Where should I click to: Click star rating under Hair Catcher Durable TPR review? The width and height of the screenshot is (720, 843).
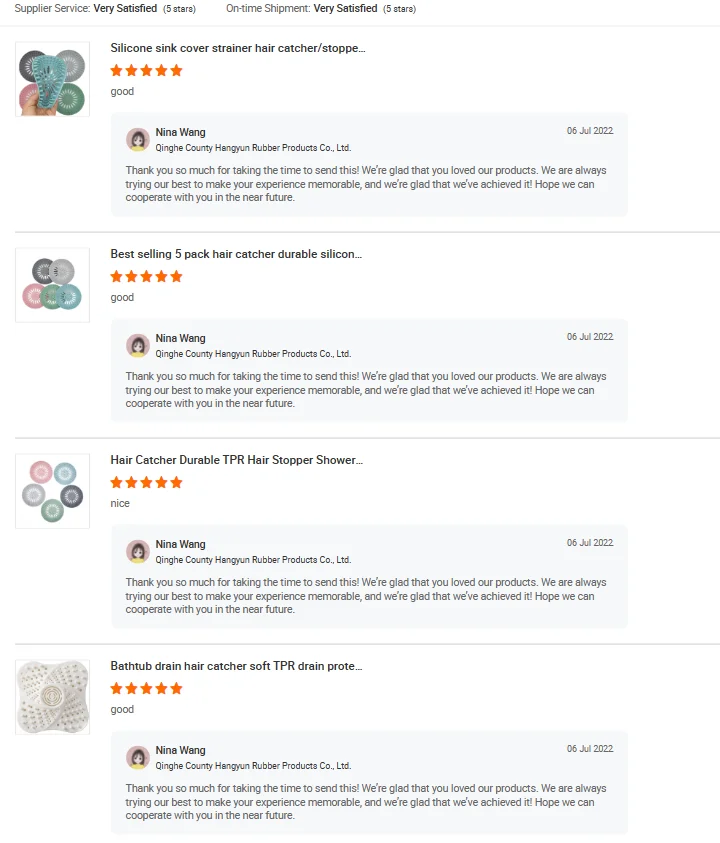click(146, 483)
